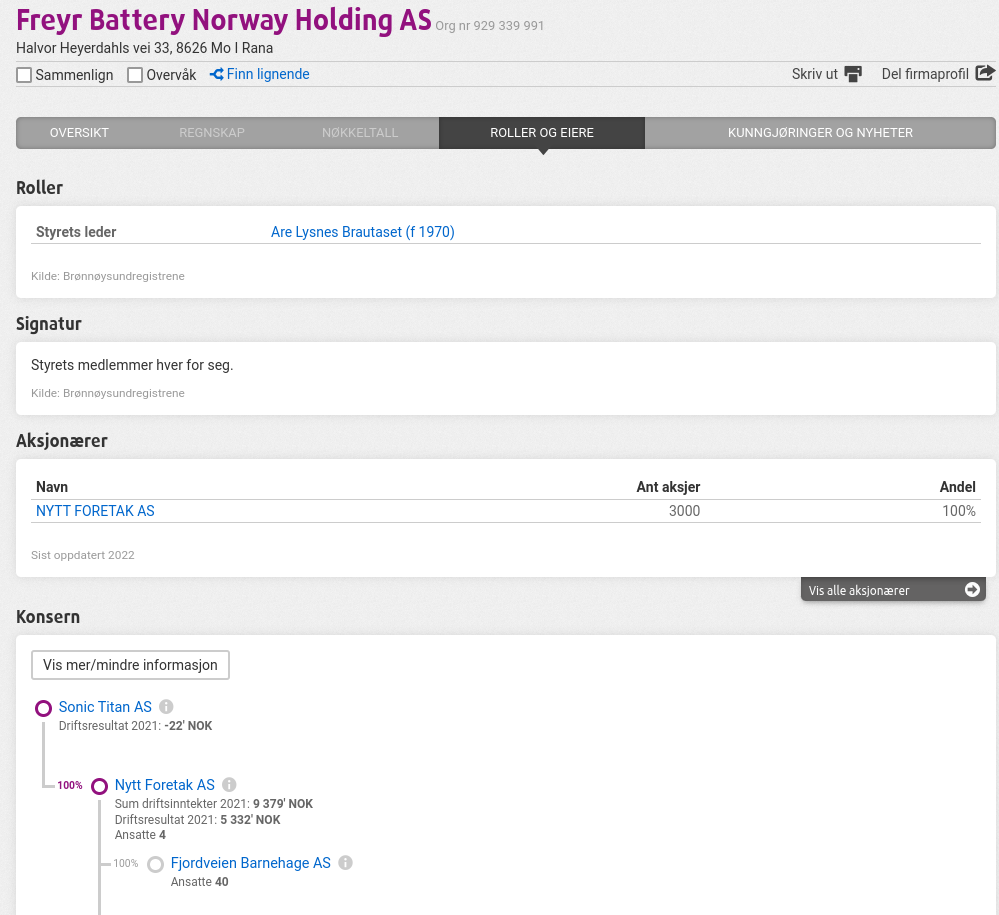Open Fjordveien Barnehage AS link
The image size is (999, 915).
click(250, 863)
